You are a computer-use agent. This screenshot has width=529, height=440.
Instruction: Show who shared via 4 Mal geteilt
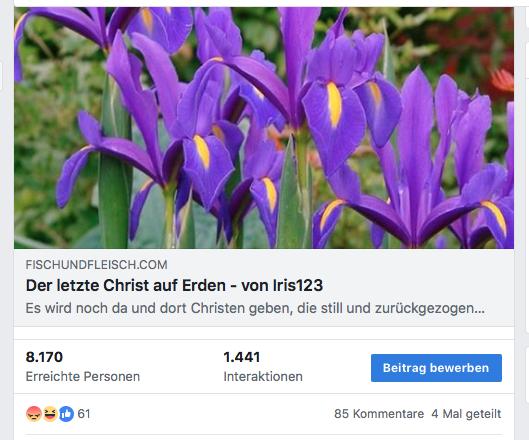pyautogui.click(x=466, y=414)
